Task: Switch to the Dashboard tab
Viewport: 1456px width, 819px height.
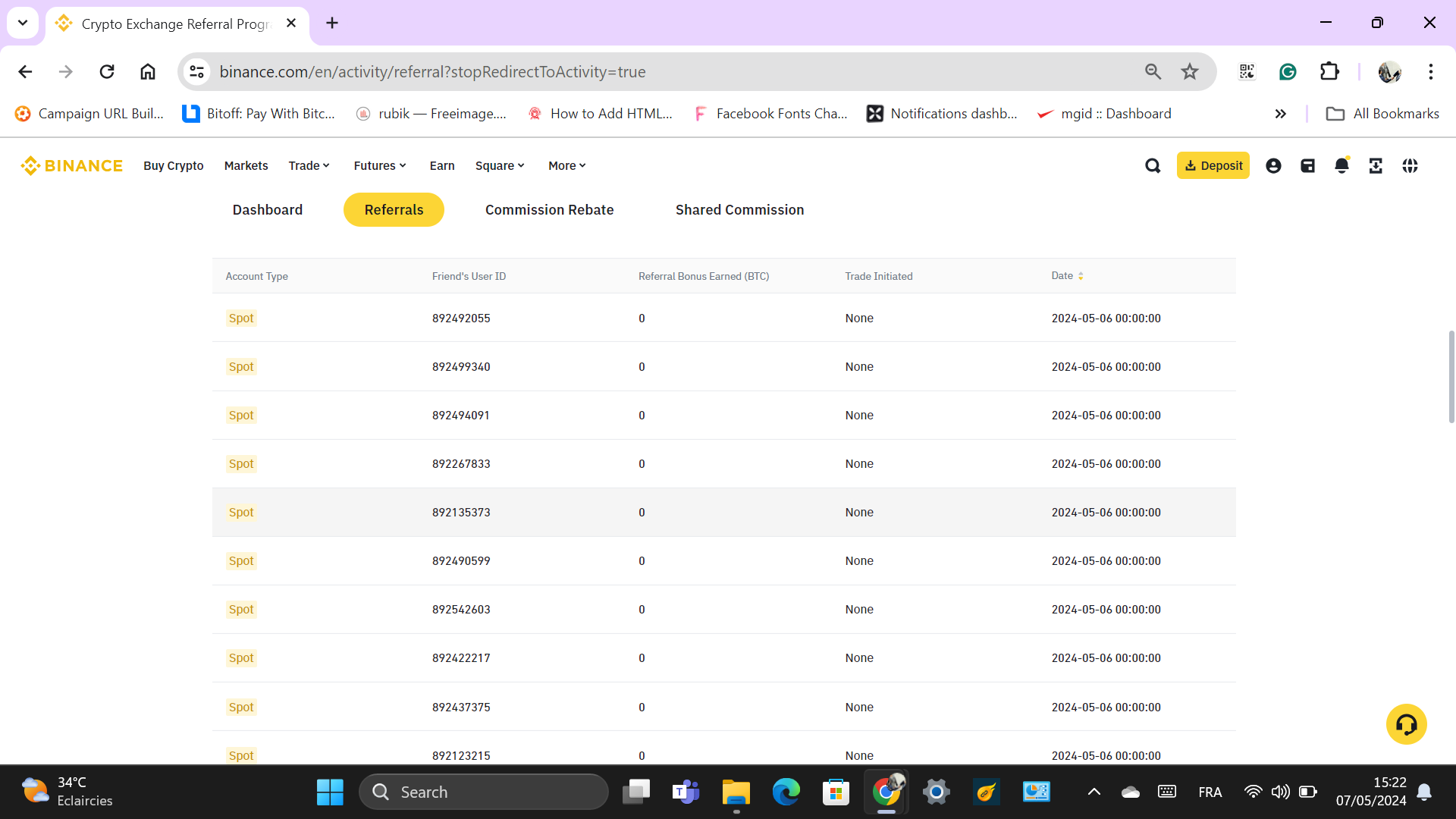Action: [267, 210]
